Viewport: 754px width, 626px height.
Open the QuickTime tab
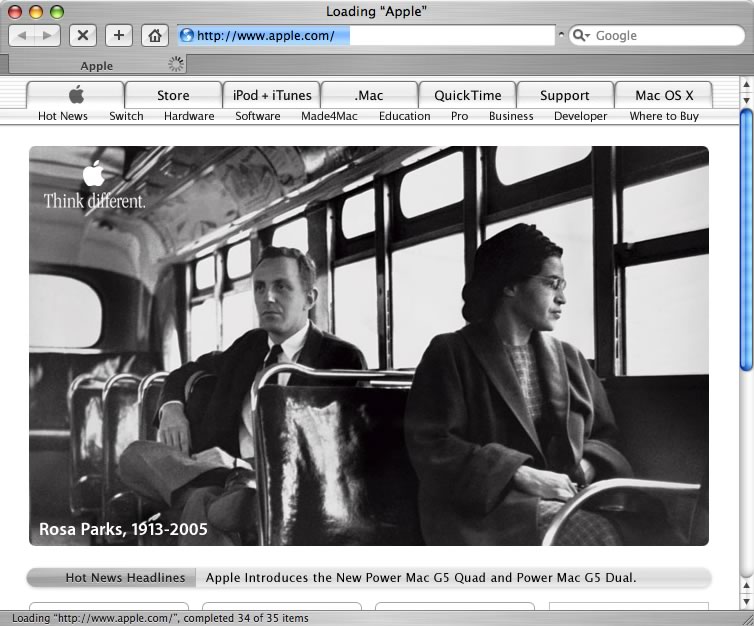467,95
